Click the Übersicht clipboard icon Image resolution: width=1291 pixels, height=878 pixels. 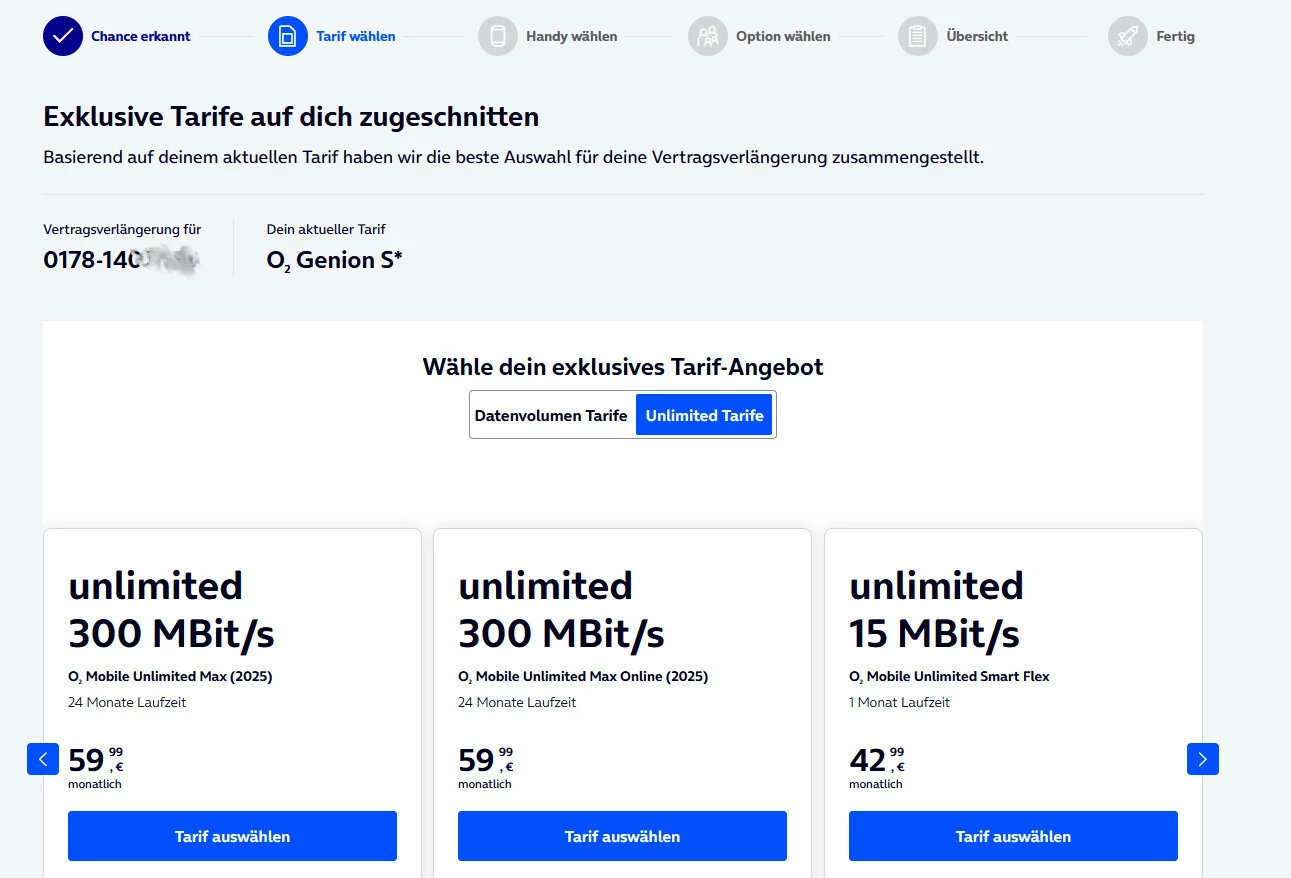coord(918,36)
